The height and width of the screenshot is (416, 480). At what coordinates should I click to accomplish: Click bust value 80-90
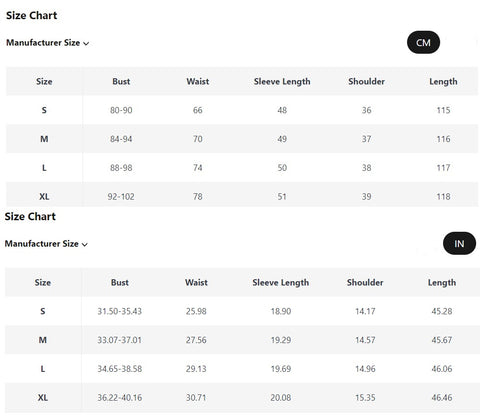121,110
